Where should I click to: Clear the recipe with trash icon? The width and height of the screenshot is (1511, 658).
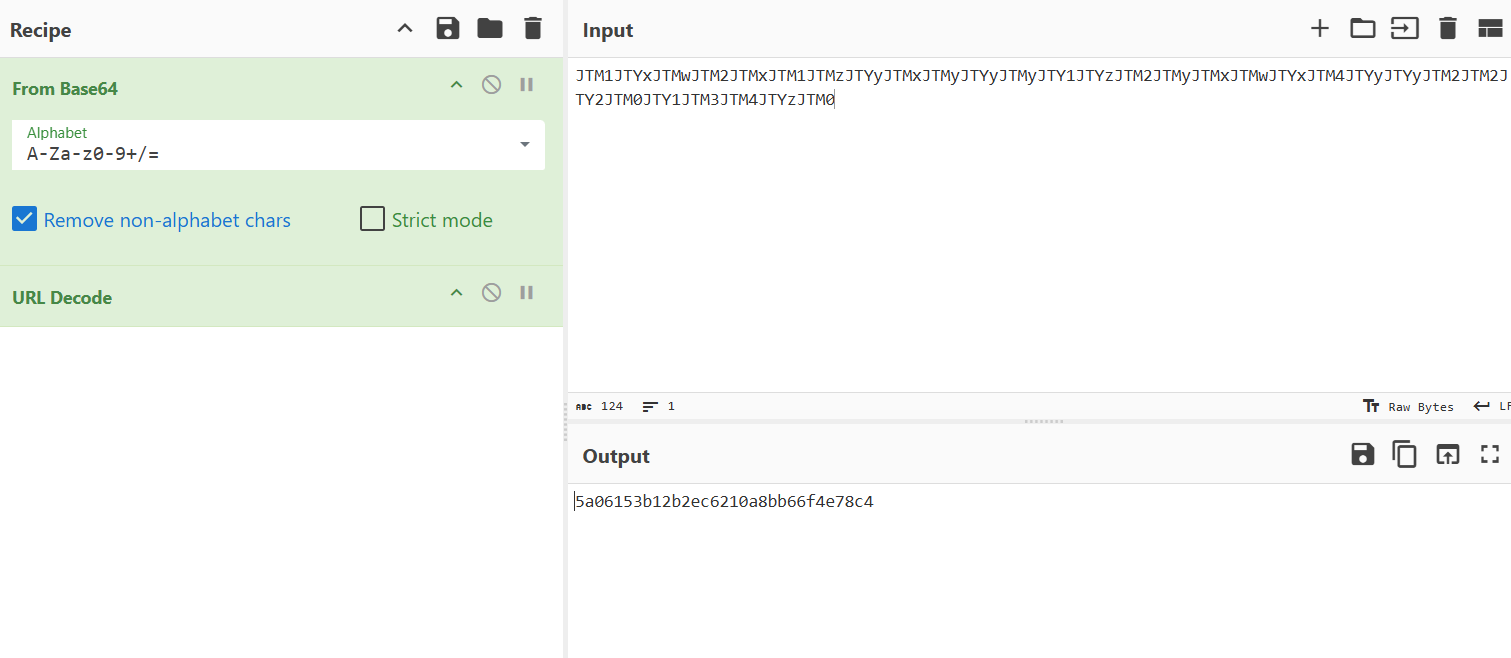coord(533,29)
